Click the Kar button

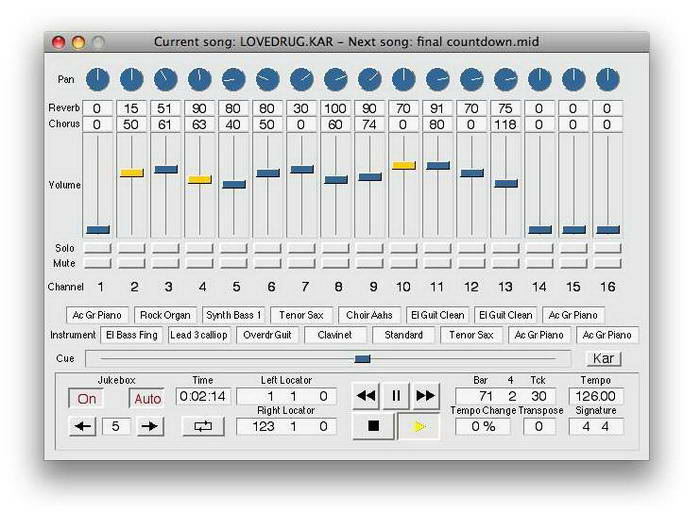click(x=603, y=358)
